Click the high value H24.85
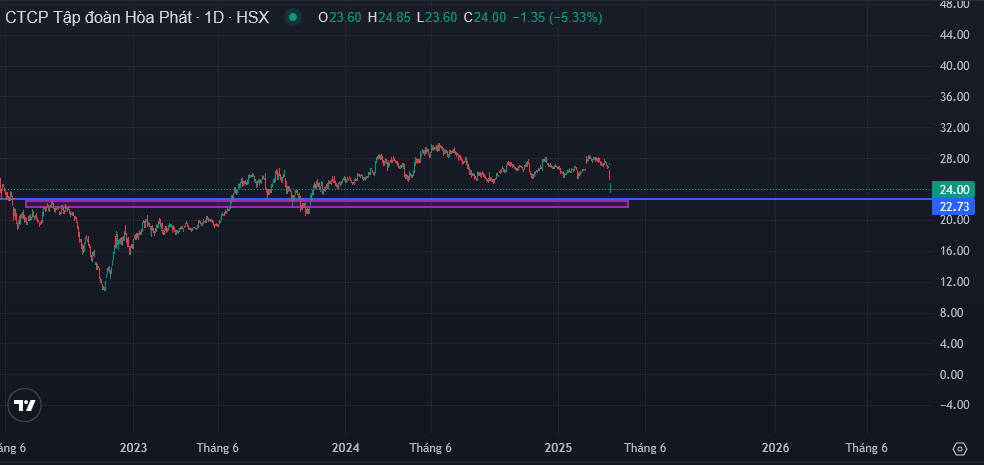The width and height of the screenshot is (984, 465). [x=390, y=18]
